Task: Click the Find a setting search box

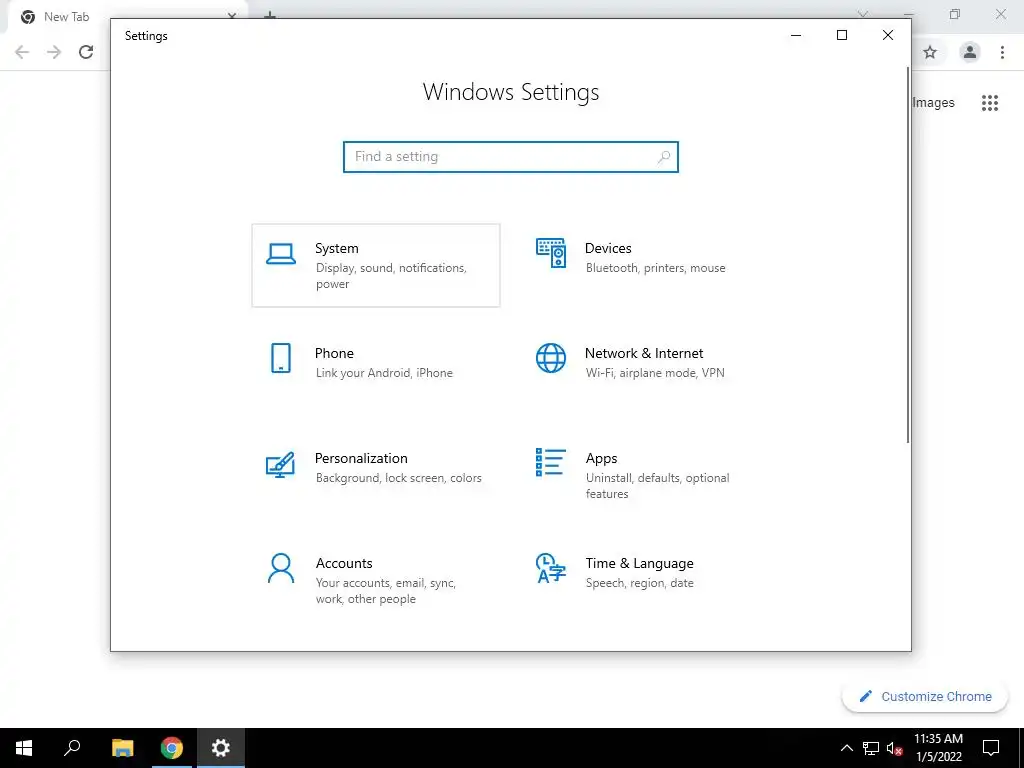Action: [x=511, y=157]
